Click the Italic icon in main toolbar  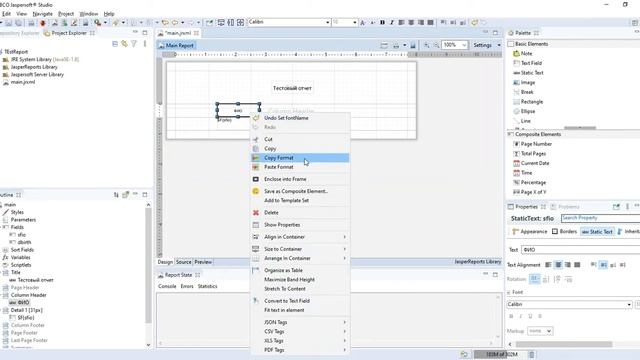392,22
